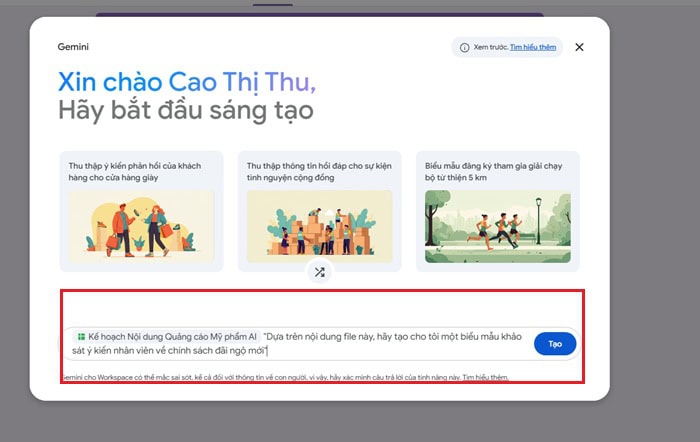The height and width of the screenshot is (442, 700).
Task: Click the Tạo button
Action: click(x=555, y=344)
